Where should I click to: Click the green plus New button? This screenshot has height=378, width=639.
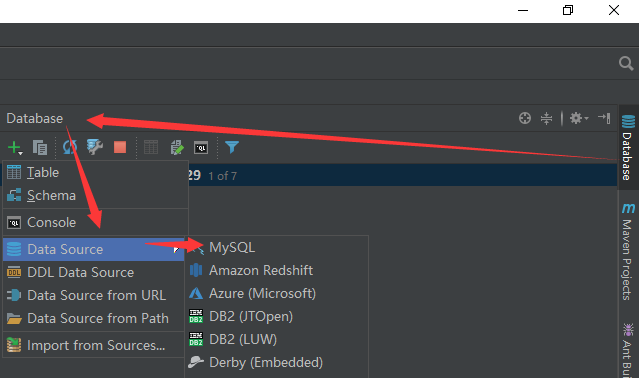(14, 147)
